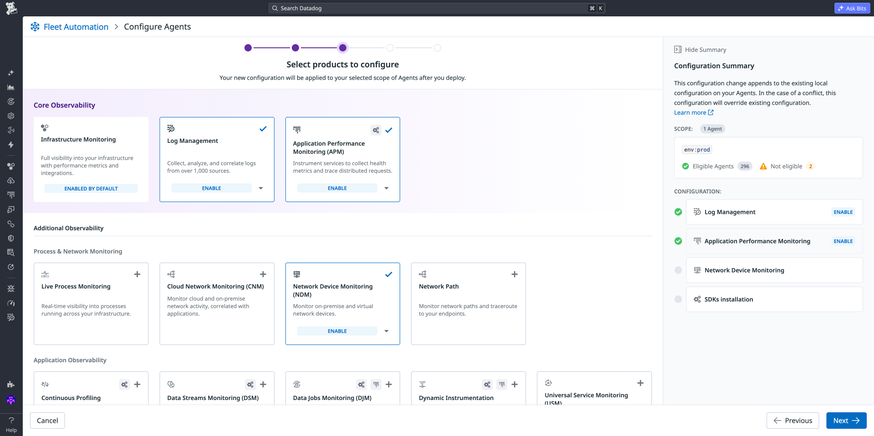Expand SDKs installation row in summary
The width and height of the screenshot is (874, 436).
(774, 299)
